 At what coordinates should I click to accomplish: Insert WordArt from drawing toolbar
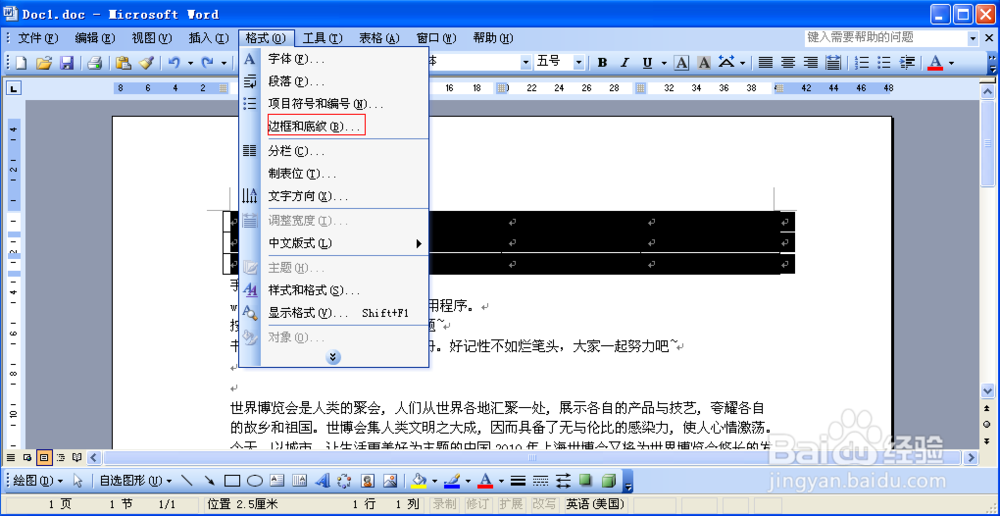(322, 480)
